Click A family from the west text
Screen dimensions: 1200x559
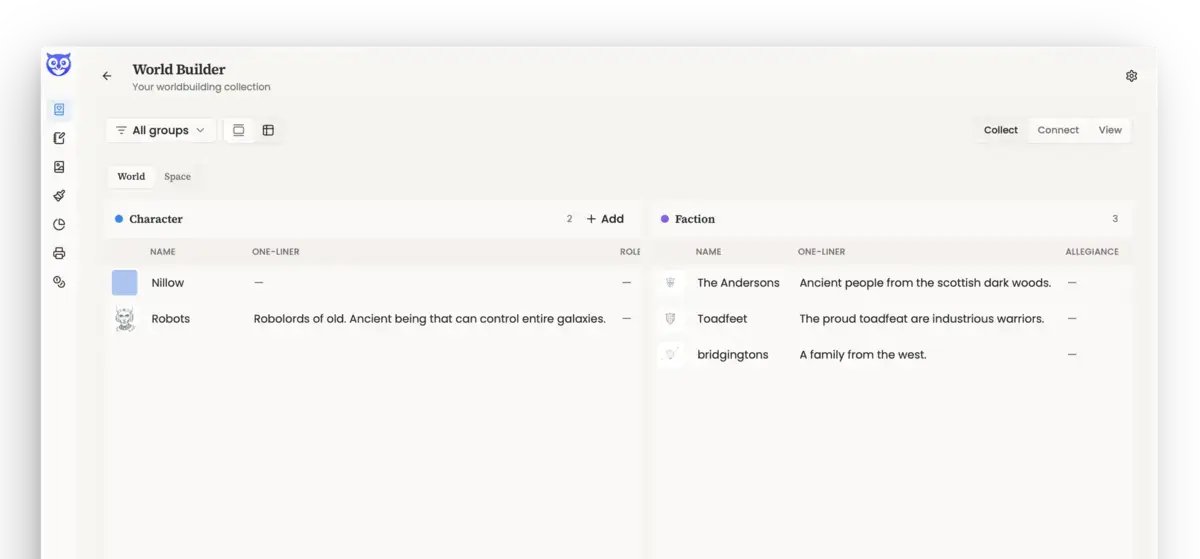[x=863, y=355]
